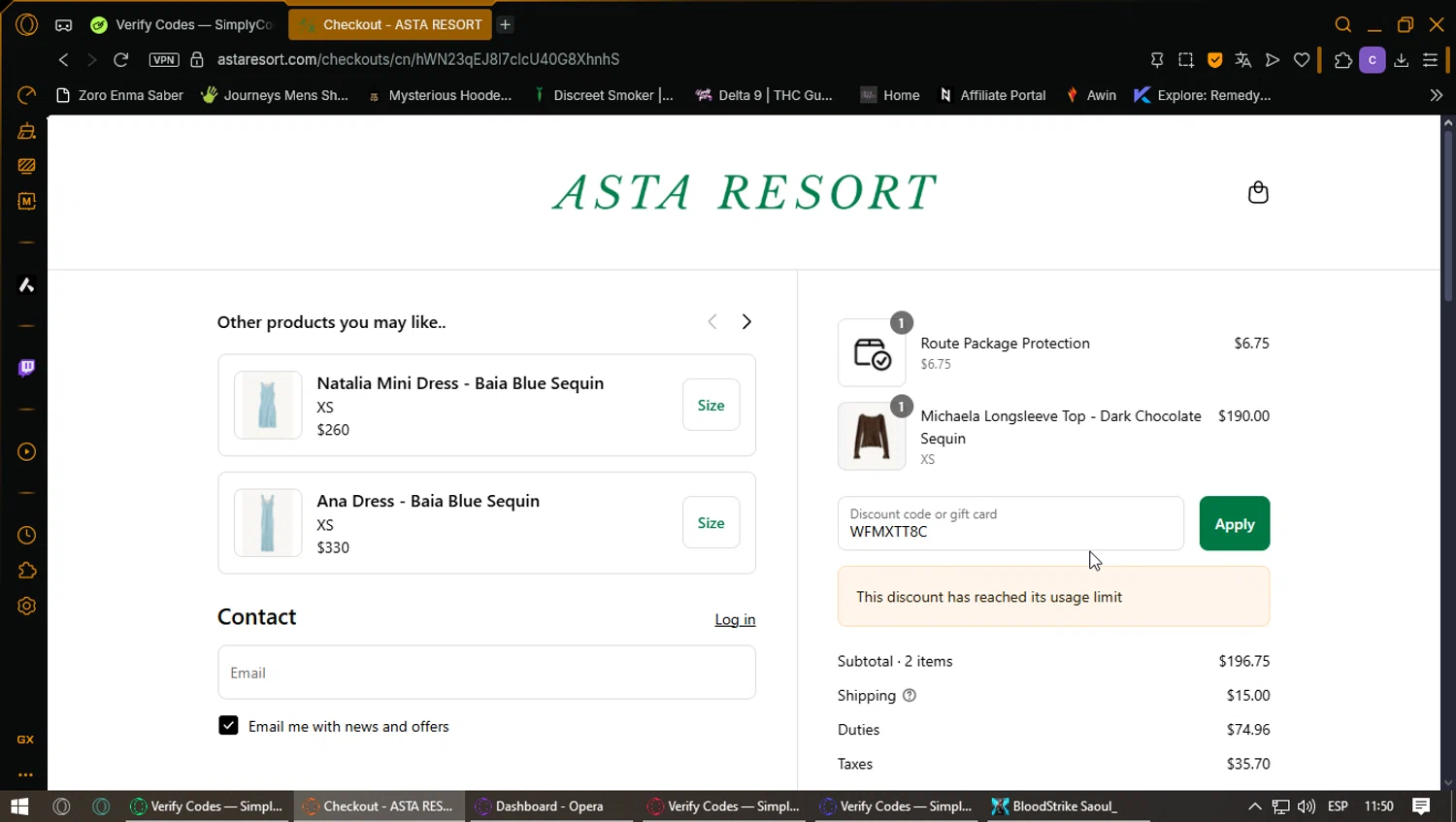Screen dimensions: 1456x822
Task: Show hidden system tray icons
Action: pos(1254,806)
